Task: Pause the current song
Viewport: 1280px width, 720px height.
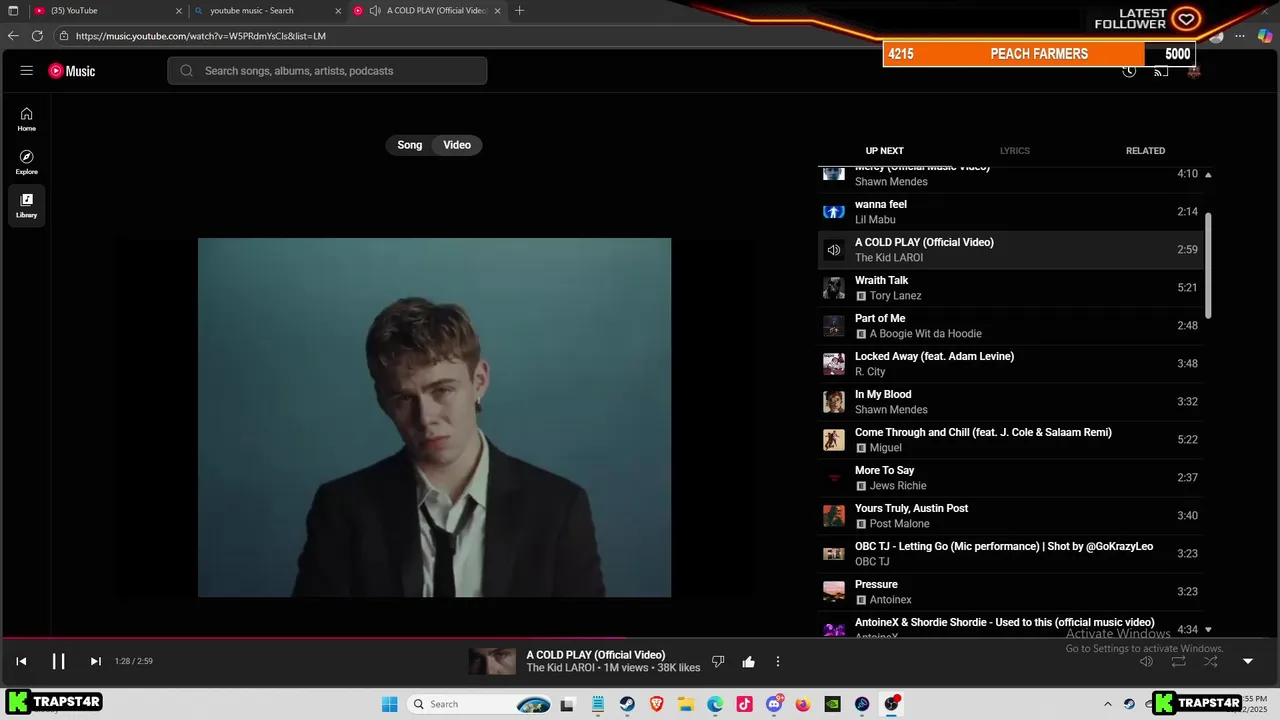Action: point(58,661)
